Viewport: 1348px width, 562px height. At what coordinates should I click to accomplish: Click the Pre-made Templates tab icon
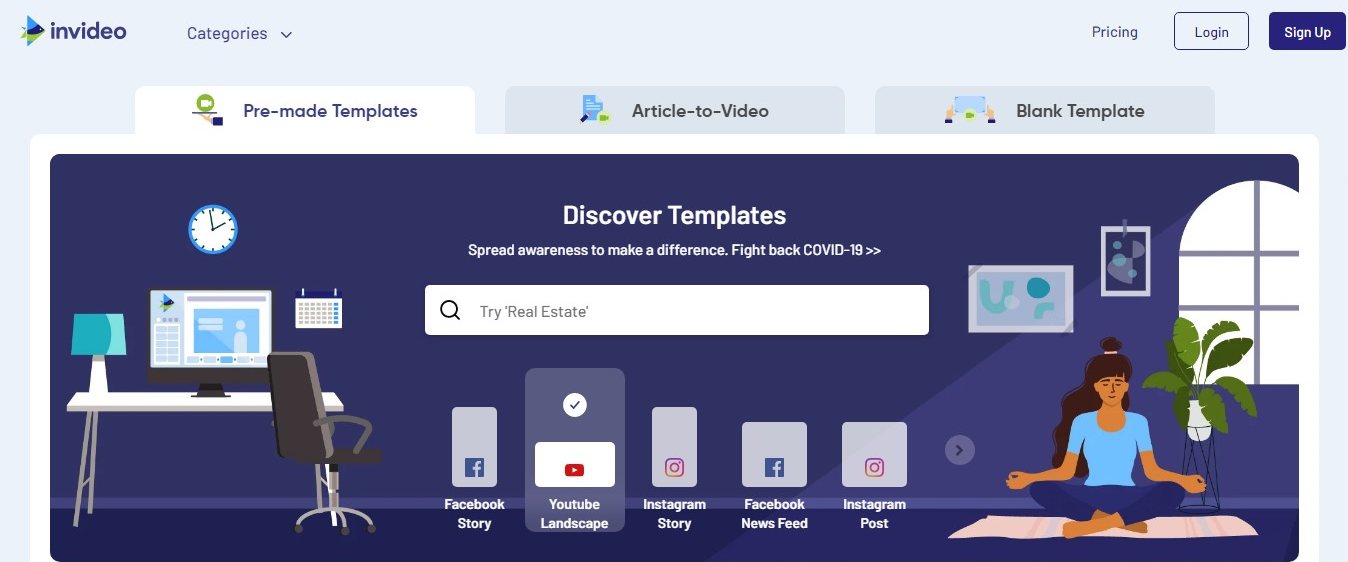coord(207,110)
